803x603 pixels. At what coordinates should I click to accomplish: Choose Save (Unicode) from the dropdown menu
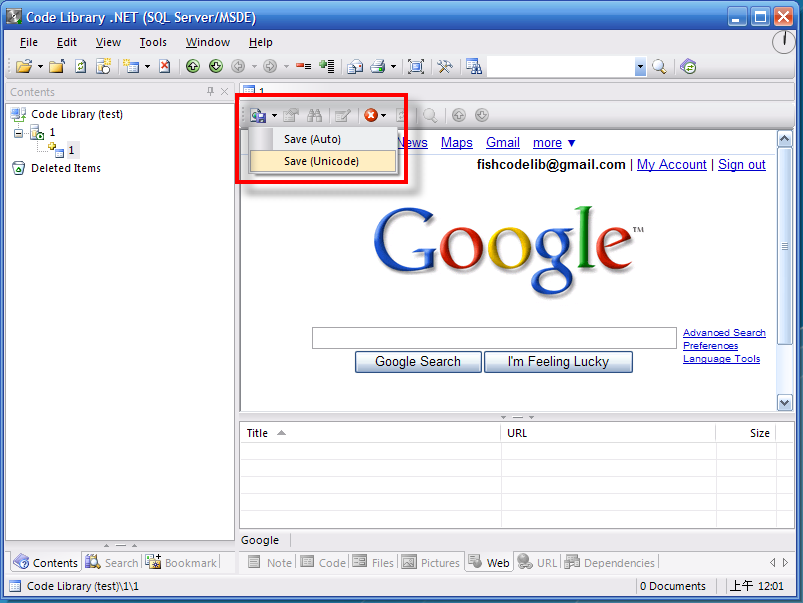(x=323, y=161)
